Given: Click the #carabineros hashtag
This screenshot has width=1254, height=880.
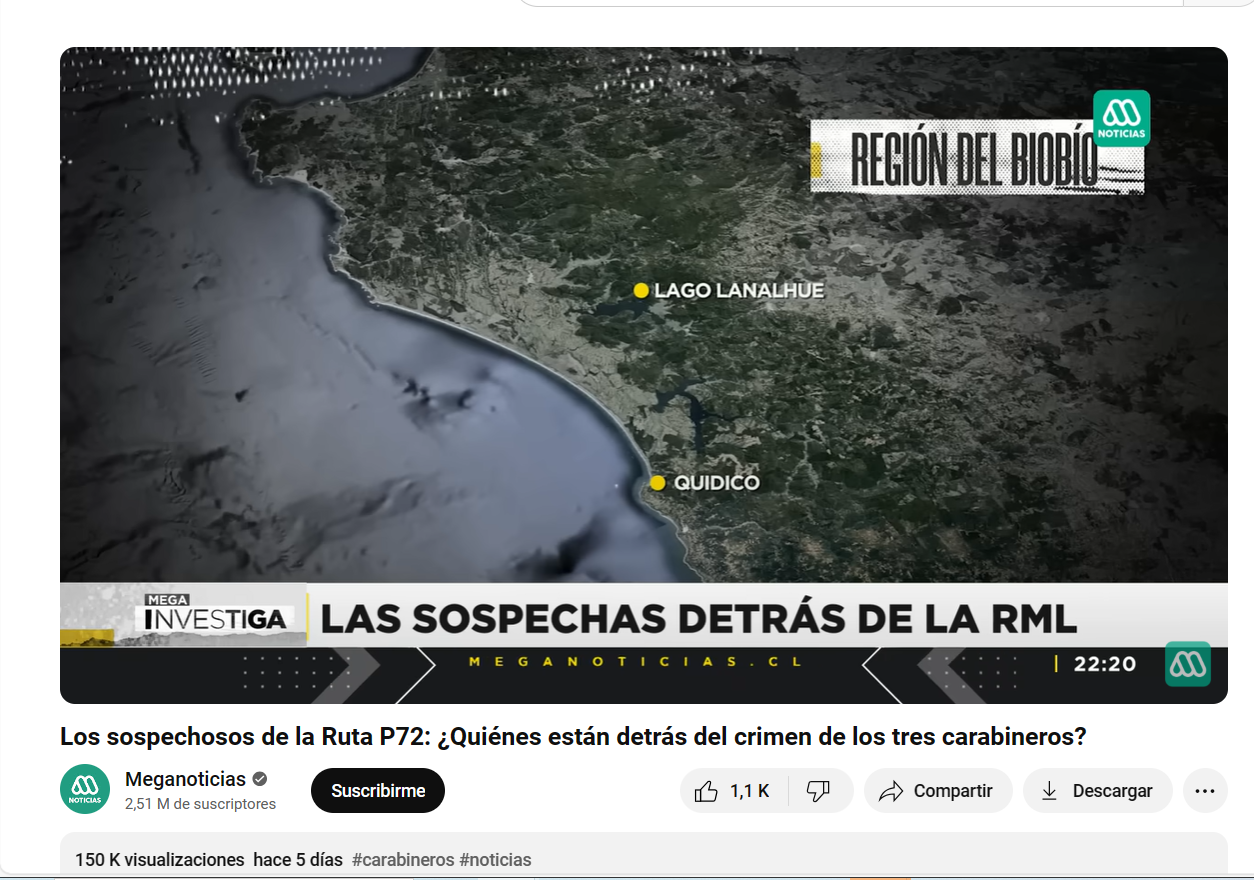Looking at the screenshot, I should coord(403,860).
